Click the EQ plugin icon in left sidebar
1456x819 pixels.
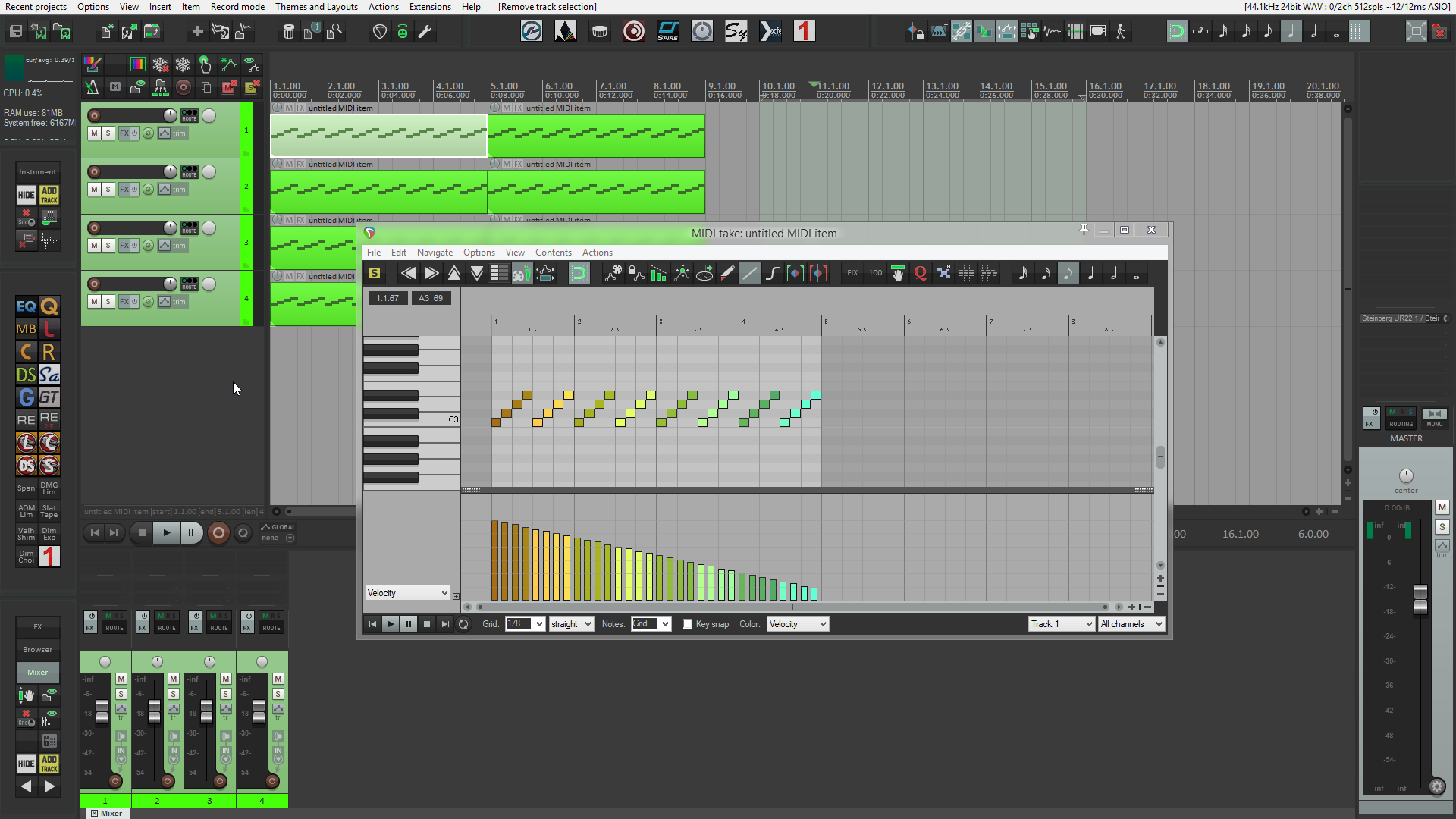[26, 306]
